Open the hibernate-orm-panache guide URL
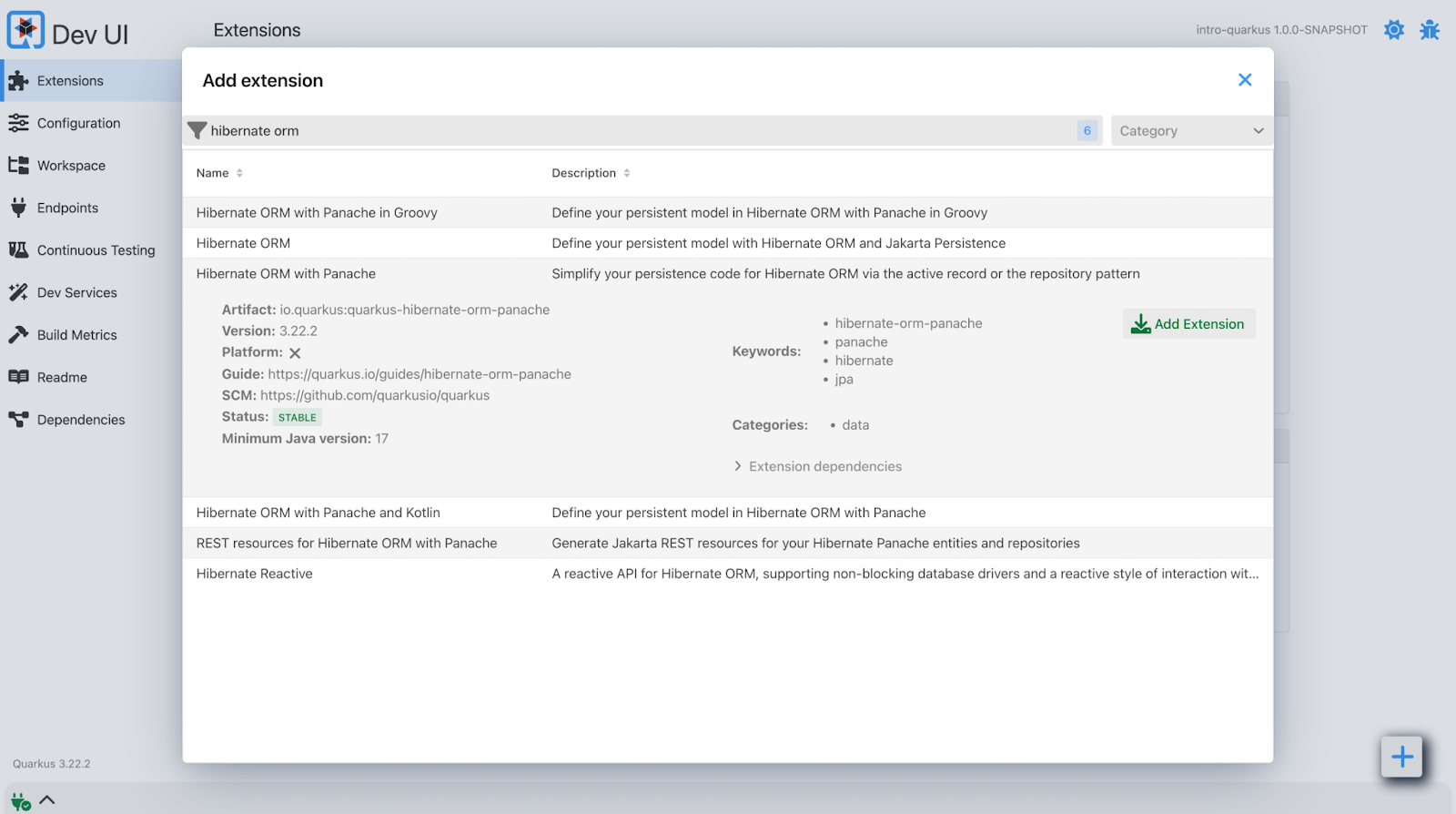Image resolution: width=1456 pixels, height=814 pixels. tap(420, 374)
